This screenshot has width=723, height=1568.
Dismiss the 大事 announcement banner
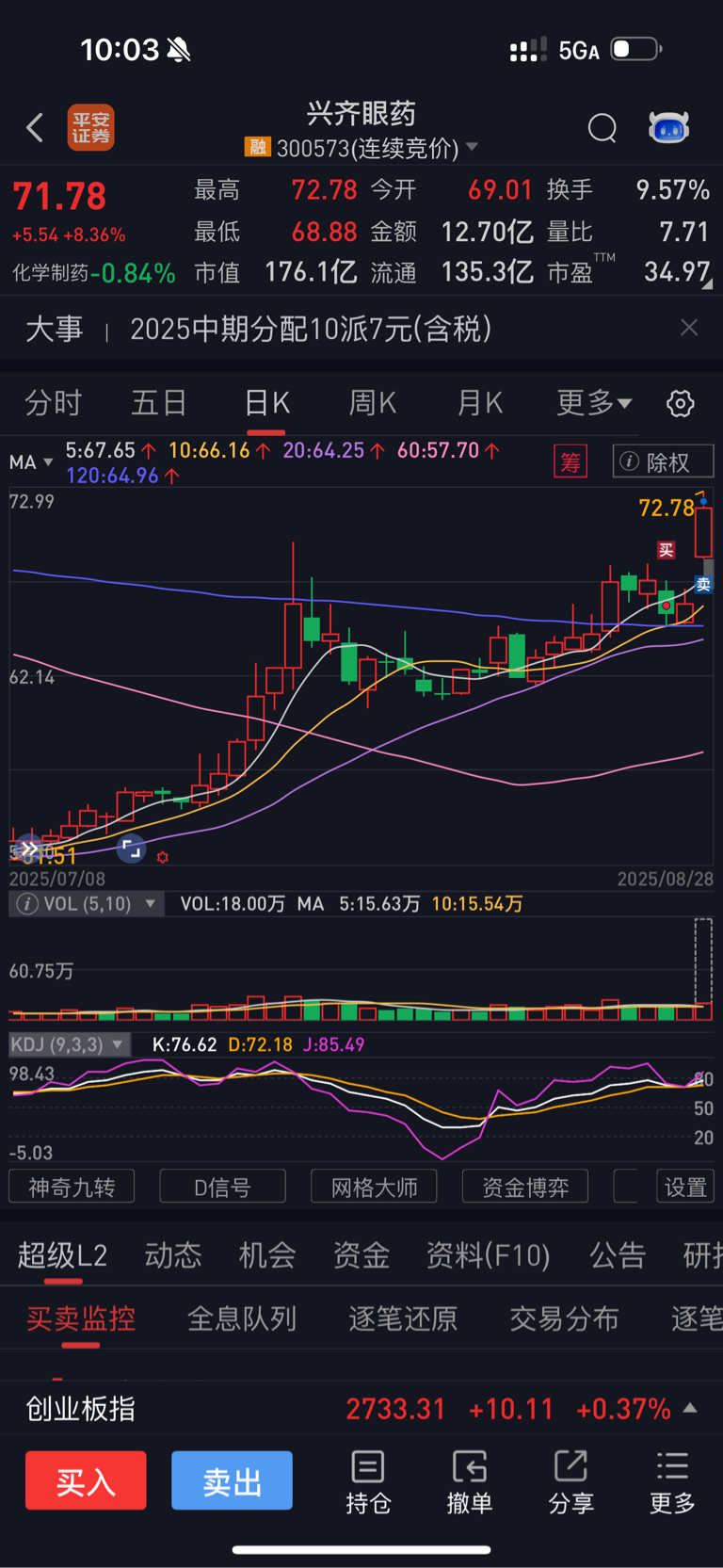point(689,328)
